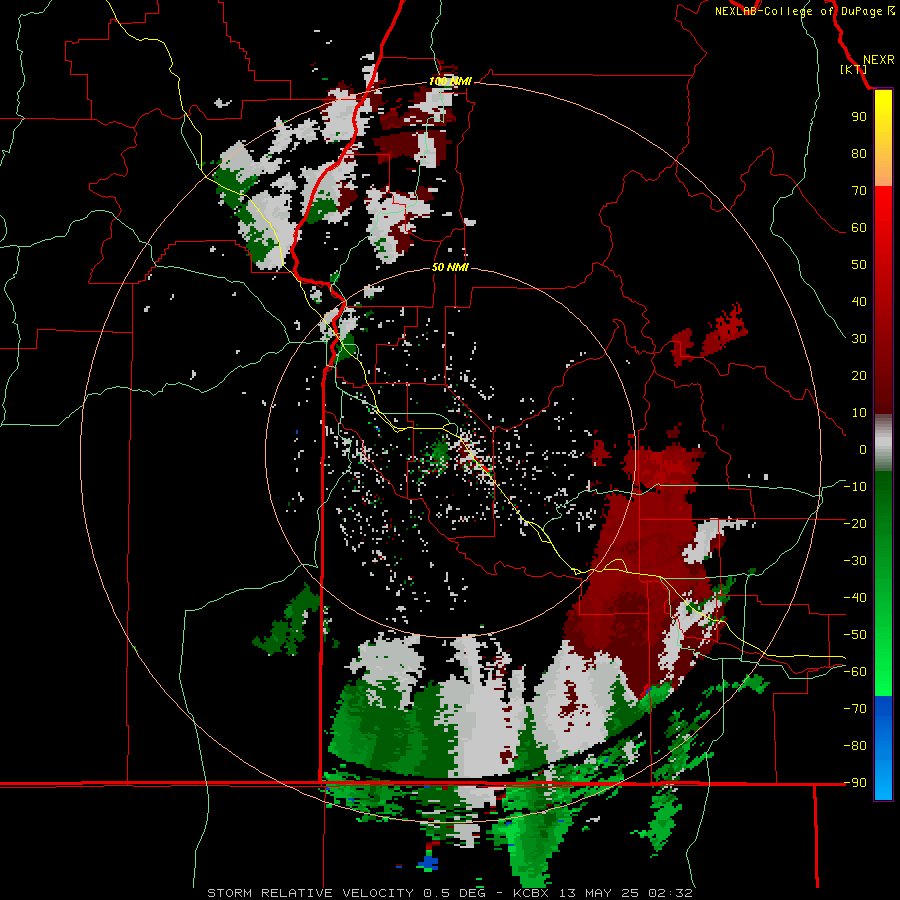The height and width of the screenshot is (900, 900).
Task: Click the 30 value on the velocity scale
Action: (859, 339)
